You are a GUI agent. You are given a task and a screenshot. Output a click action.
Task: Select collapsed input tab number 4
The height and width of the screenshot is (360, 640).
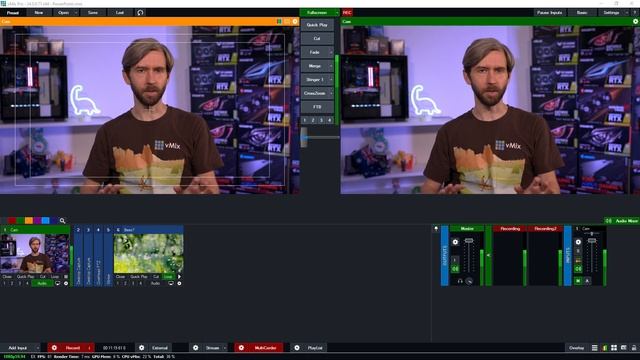pyautogui.click(x=98, y=256)
